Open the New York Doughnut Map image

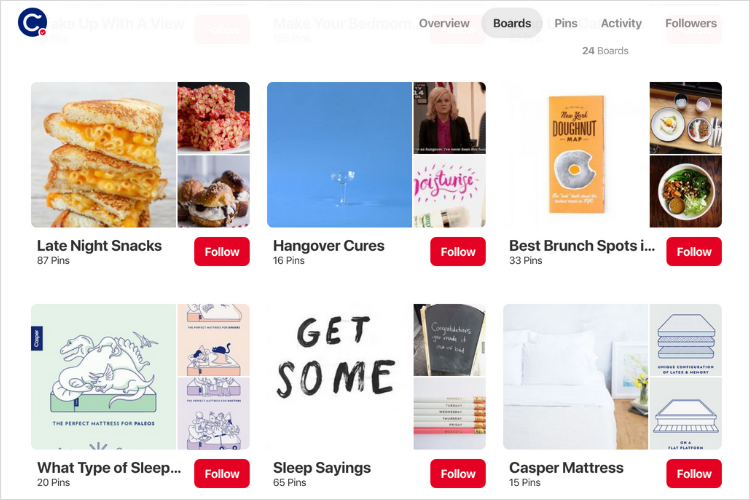[575, 155]
